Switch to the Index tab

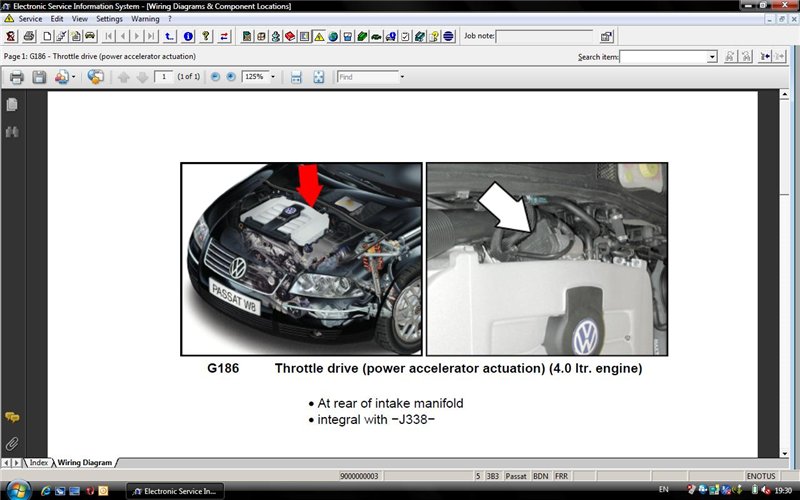(38, 462)
